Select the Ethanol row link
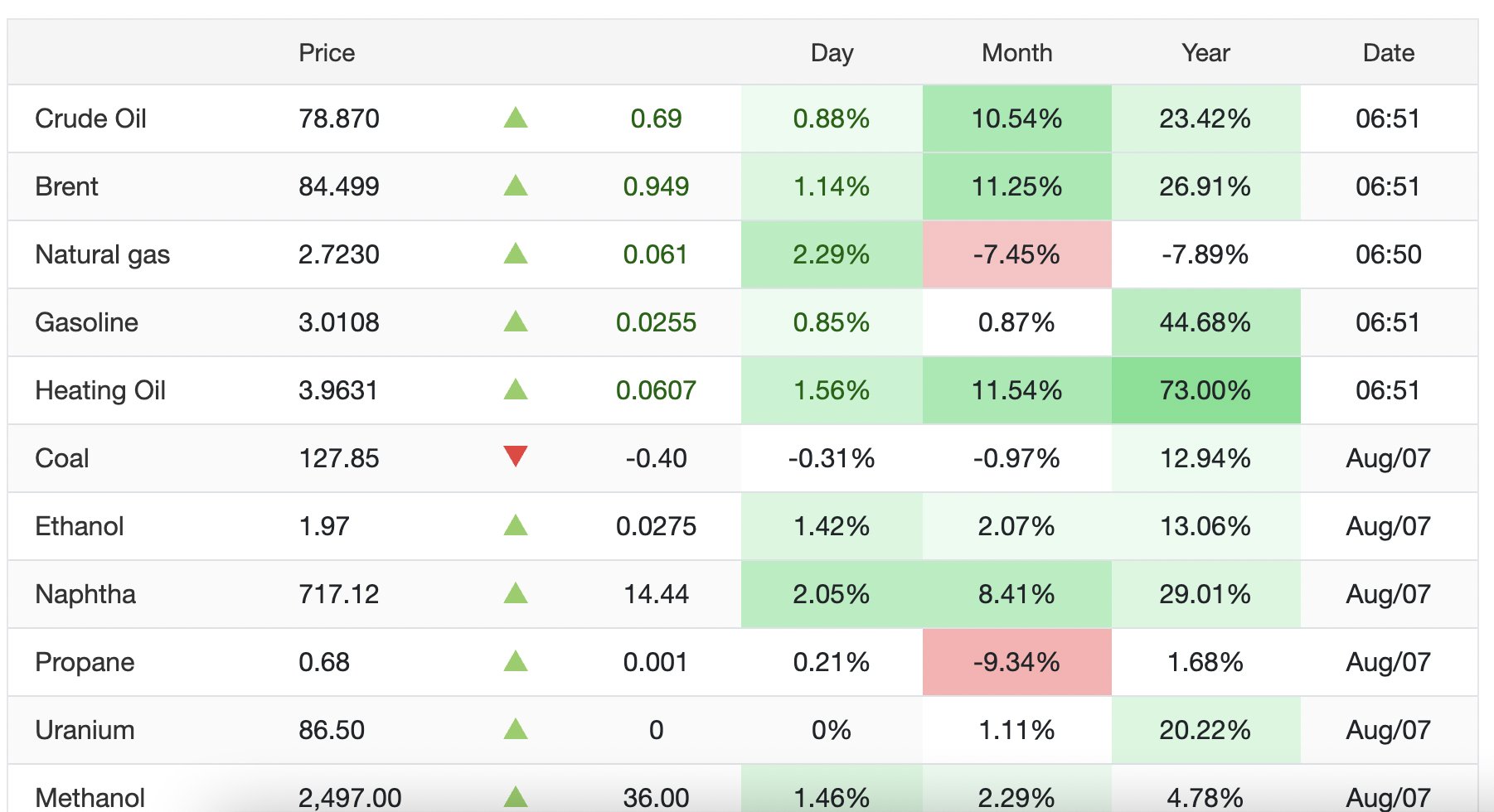The width and height of the screenshot is (1494, 812). pyautogui.click(x=79, y=526)
